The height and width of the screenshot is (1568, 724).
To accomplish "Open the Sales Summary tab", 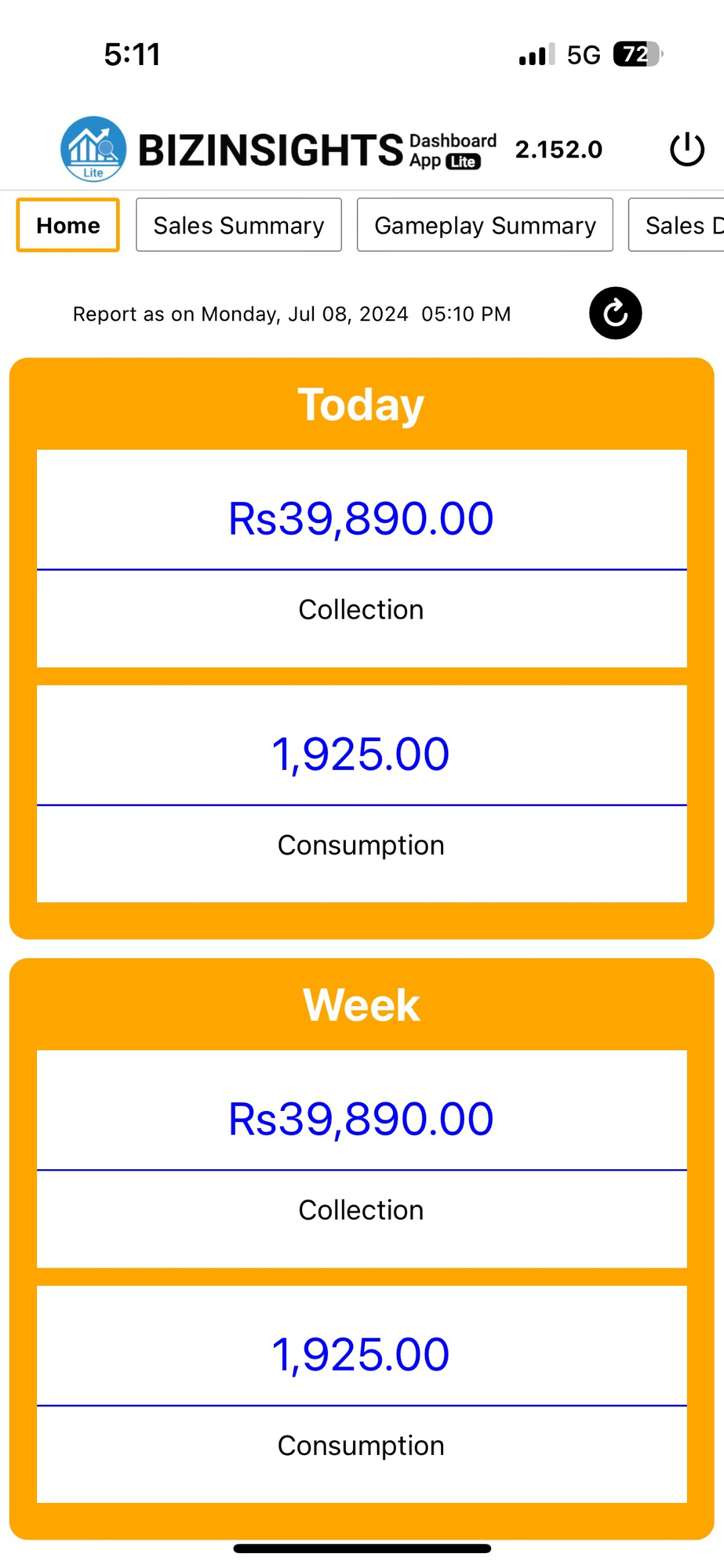I will pos(238,225).
